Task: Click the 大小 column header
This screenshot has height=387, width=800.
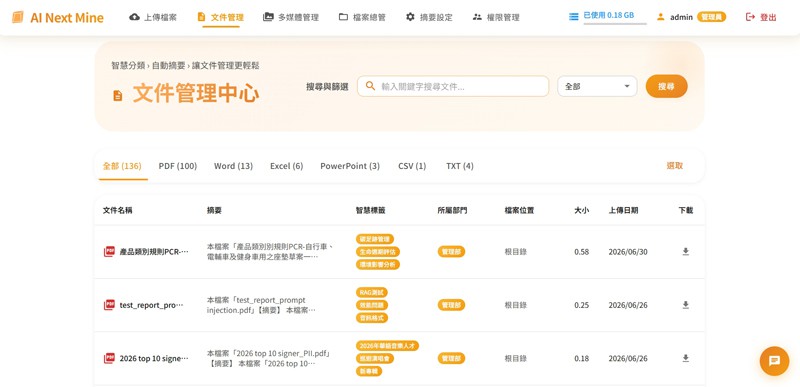Action: click(582, 210)
